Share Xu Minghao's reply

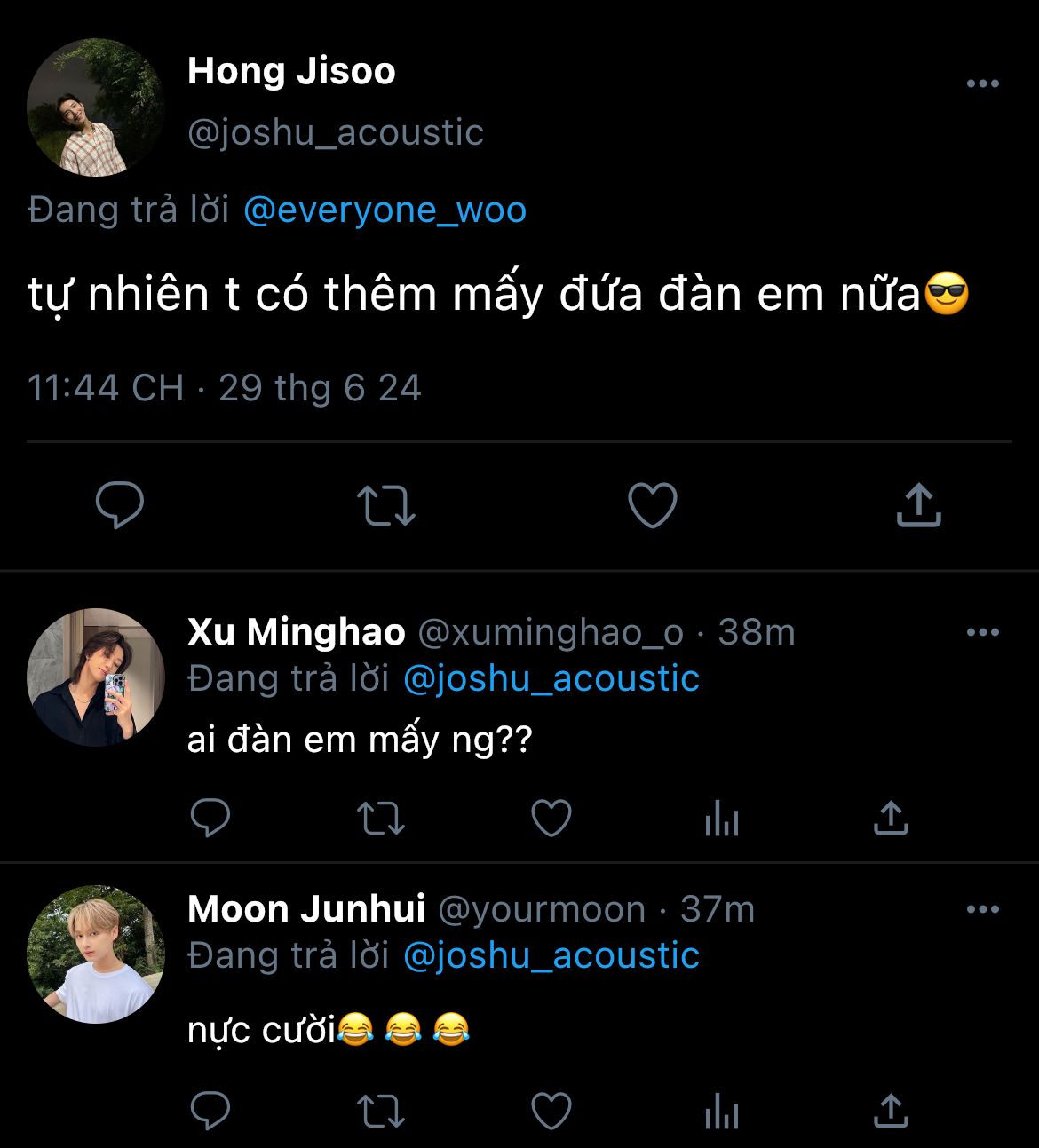pos(891,818)
